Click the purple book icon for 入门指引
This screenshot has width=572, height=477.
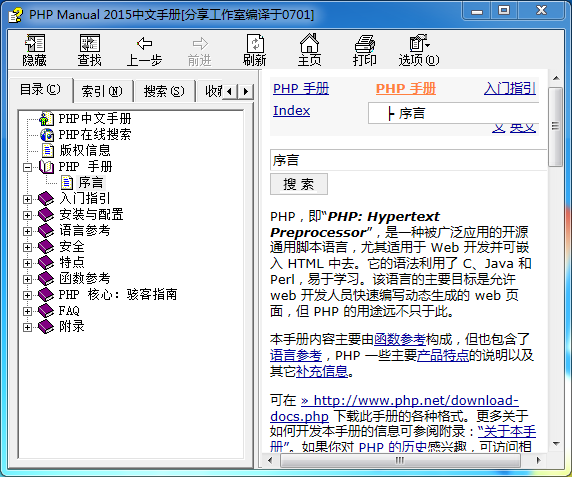coord(46,199)
